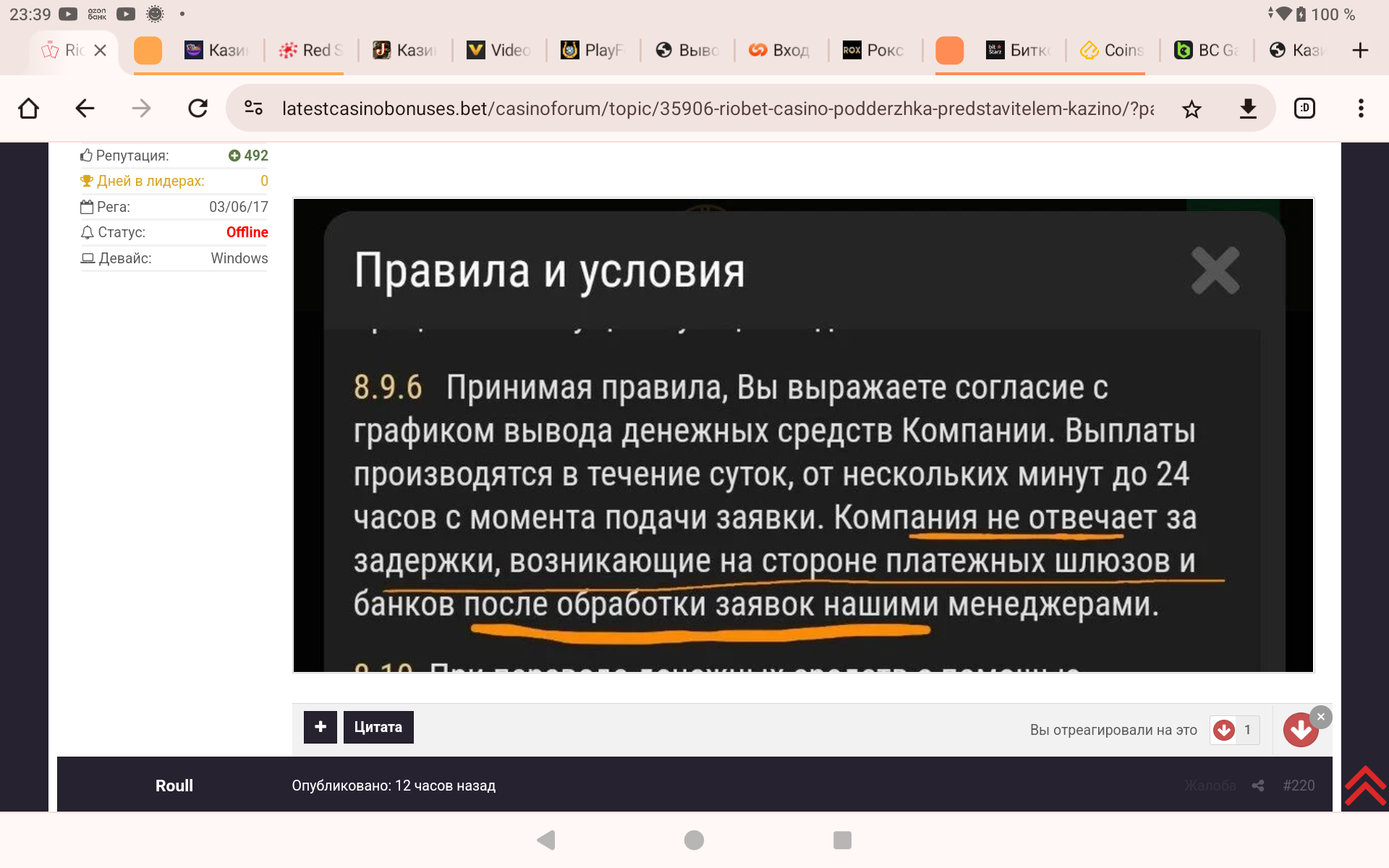This screenshot has height=868, width=1389.
Task: Open site settings icon in address bar
Action: point(253,109)
